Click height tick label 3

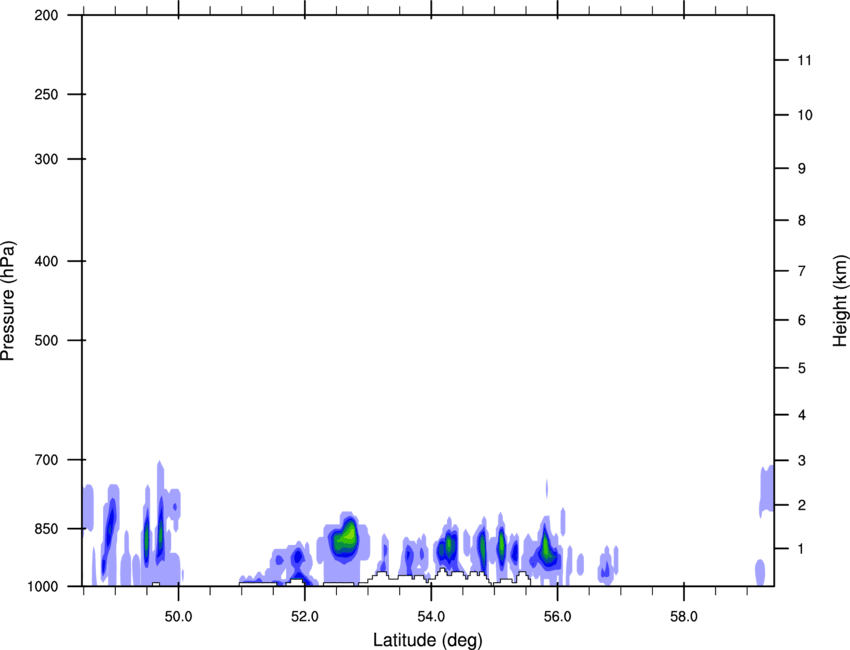point(802,460)
